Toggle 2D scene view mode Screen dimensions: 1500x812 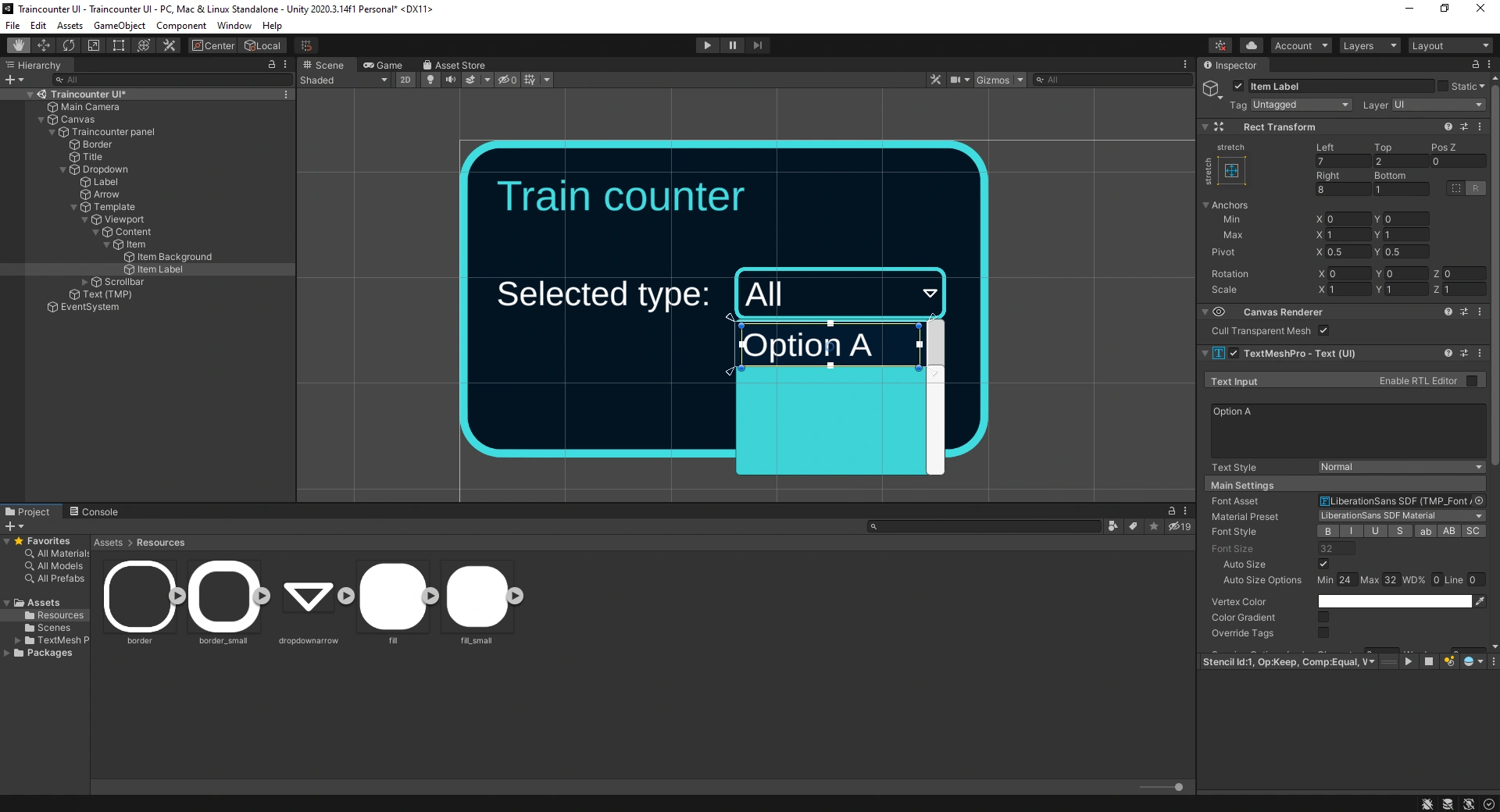405,80
